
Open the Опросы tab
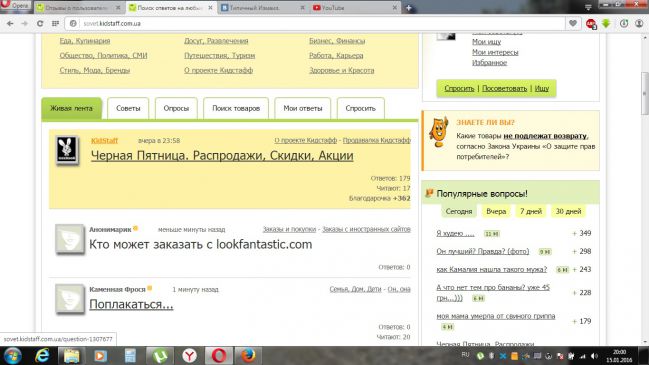(x=176, y=108)
